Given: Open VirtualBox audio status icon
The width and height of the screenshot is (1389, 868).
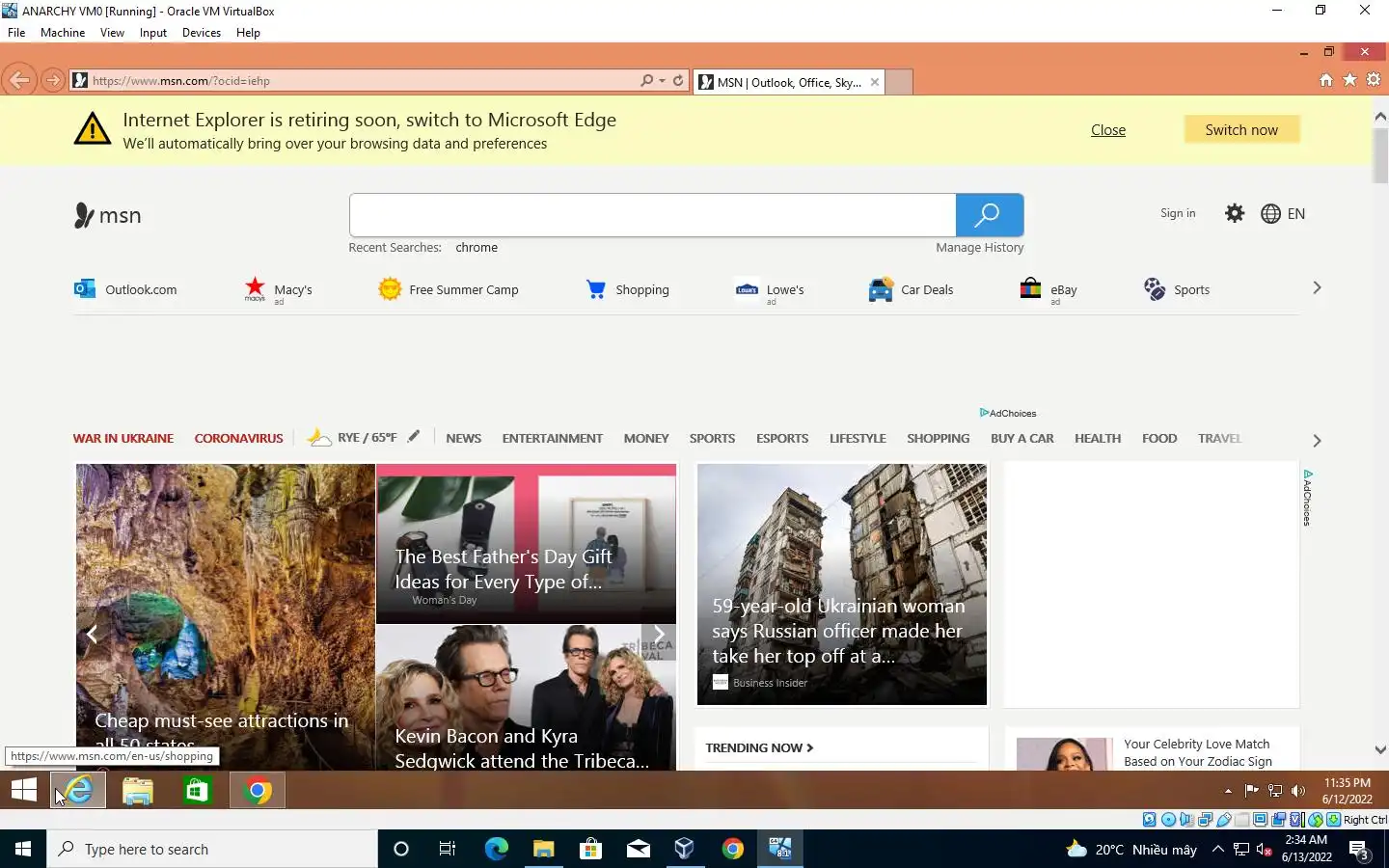Looking at the screenshot, I should [x=1186, y=820].
